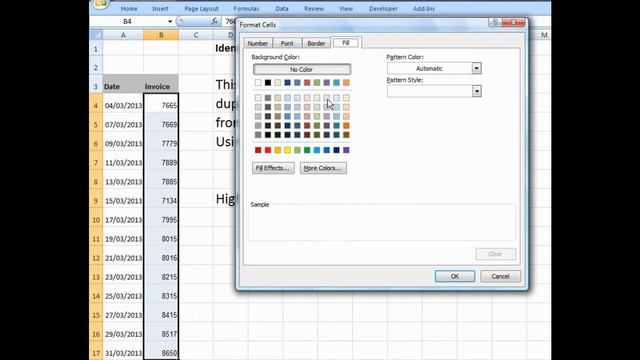Open the Developer ribbon tab
The image size is (640, 360).
point(383,9)
